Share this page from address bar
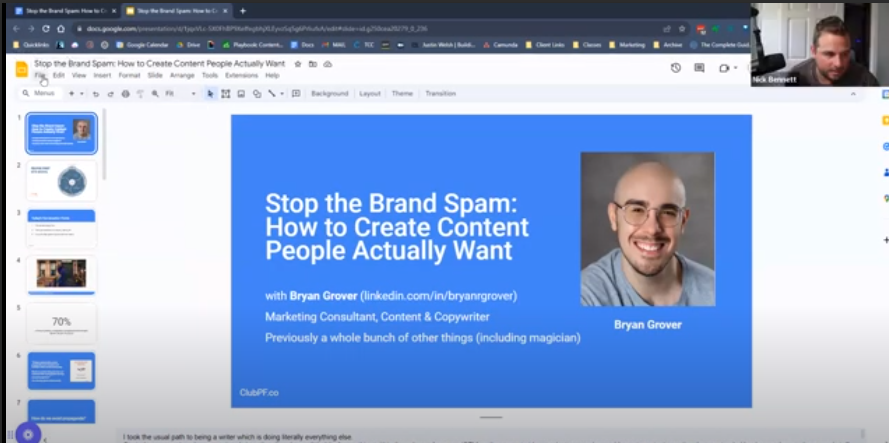889x443 pixels. 667,28
